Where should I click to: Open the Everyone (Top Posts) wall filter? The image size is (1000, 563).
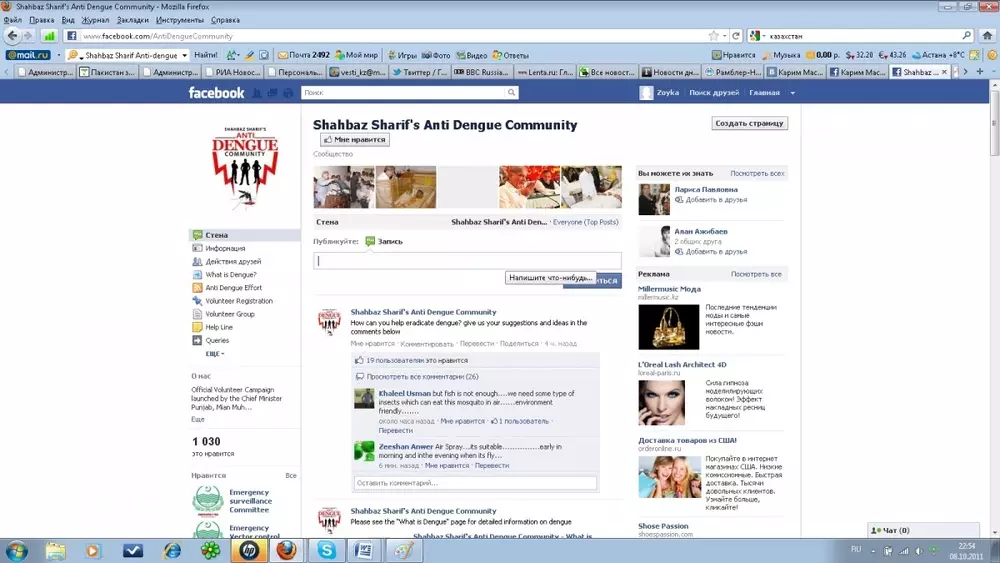585,222
